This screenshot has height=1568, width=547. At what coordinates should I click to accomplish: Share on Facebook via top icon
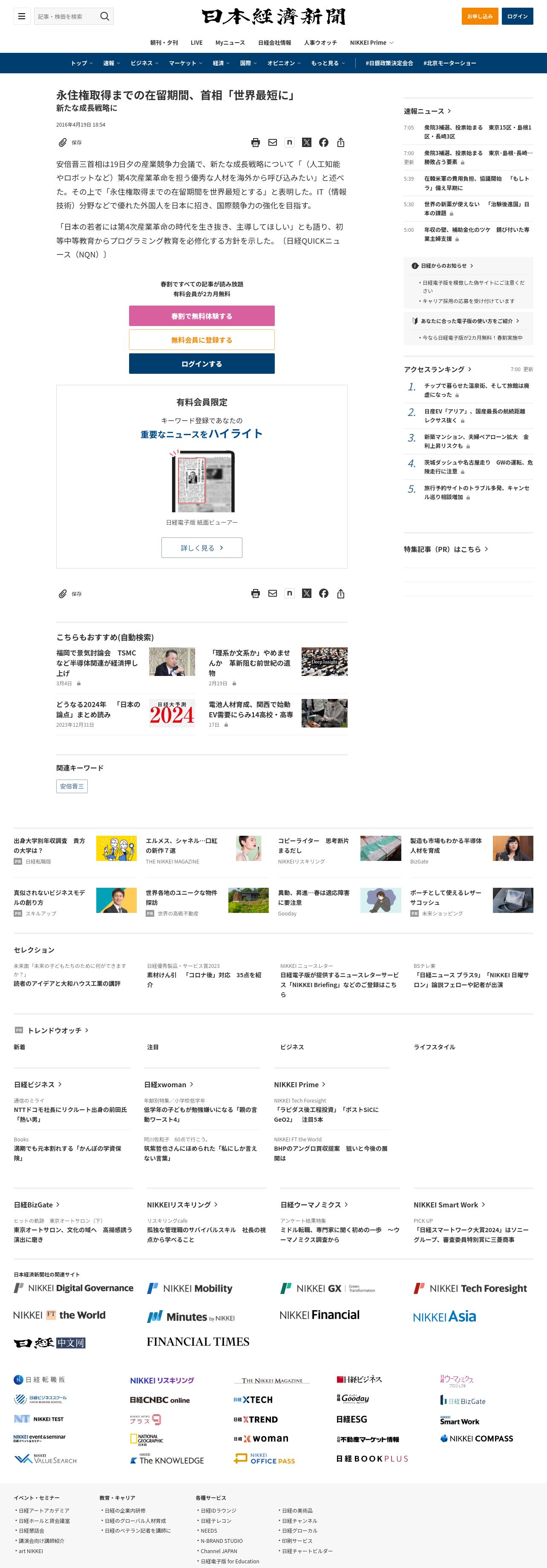[324, 142]
